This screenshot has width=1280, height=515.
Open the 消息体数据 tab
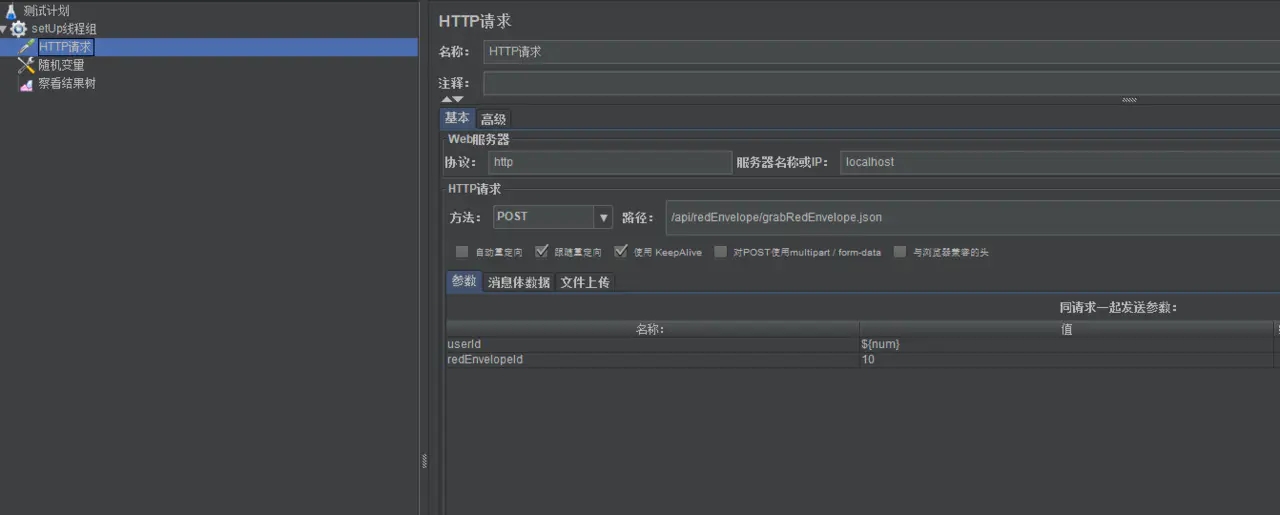[x=518, y=282]
